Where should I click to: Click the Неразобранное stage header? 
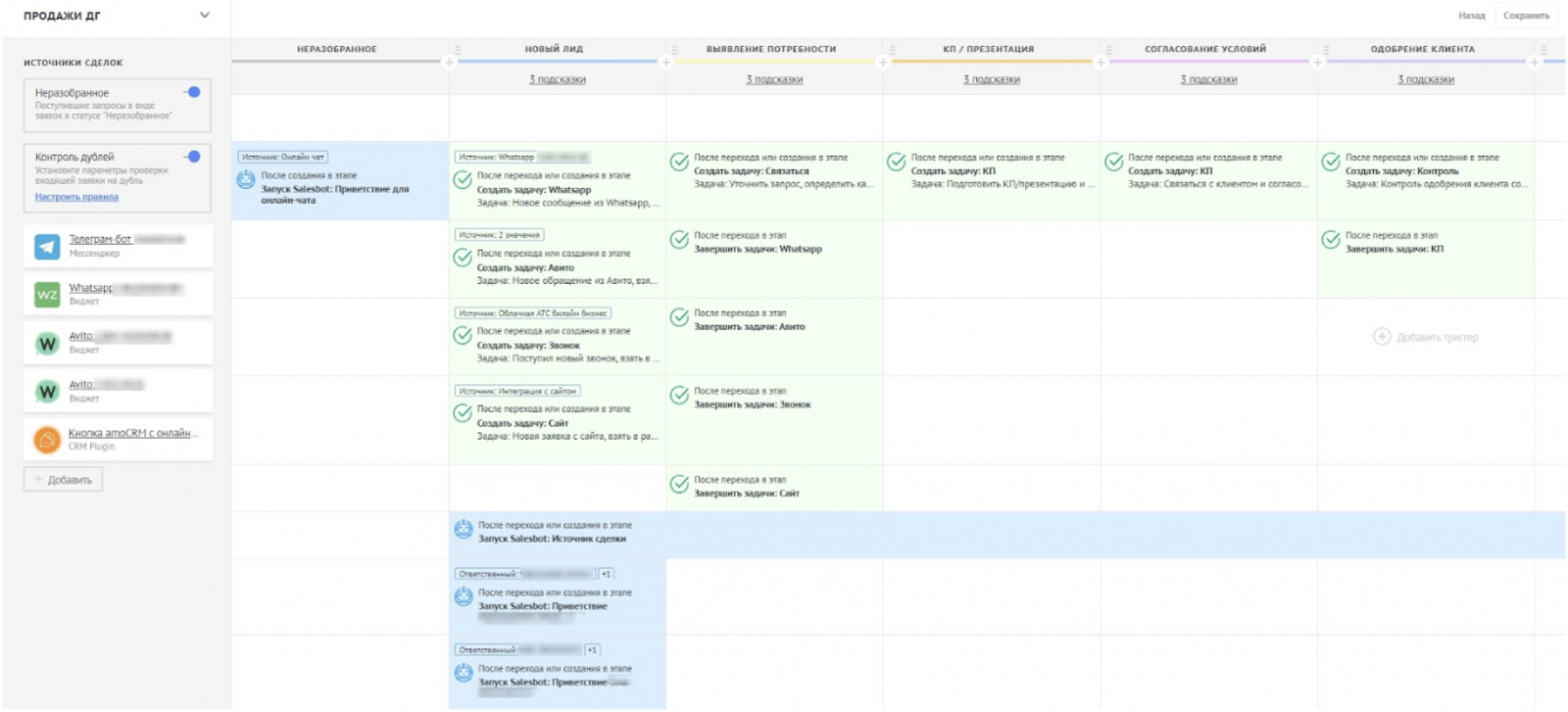point(337,49)
